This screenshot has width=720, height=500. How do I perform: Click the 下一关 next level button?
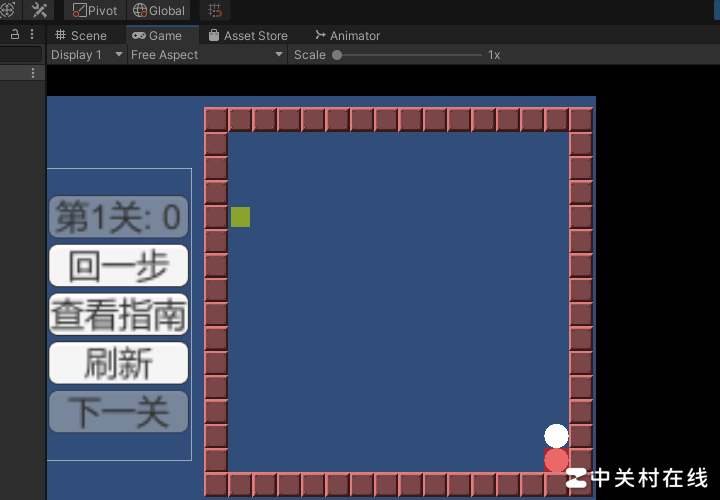118,412
